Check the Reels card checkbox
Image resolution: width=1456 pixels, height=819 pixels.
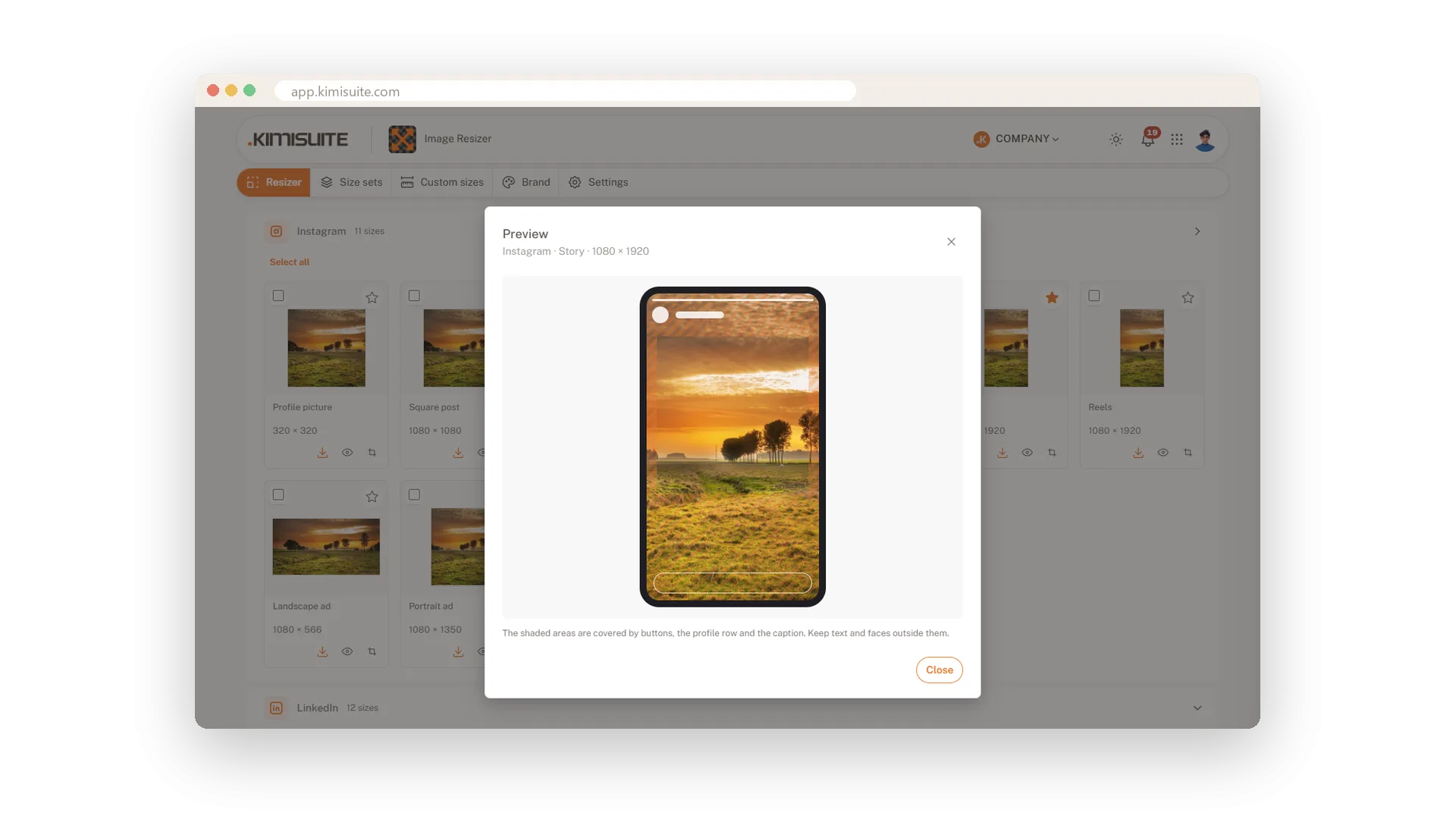point(1094,296)
